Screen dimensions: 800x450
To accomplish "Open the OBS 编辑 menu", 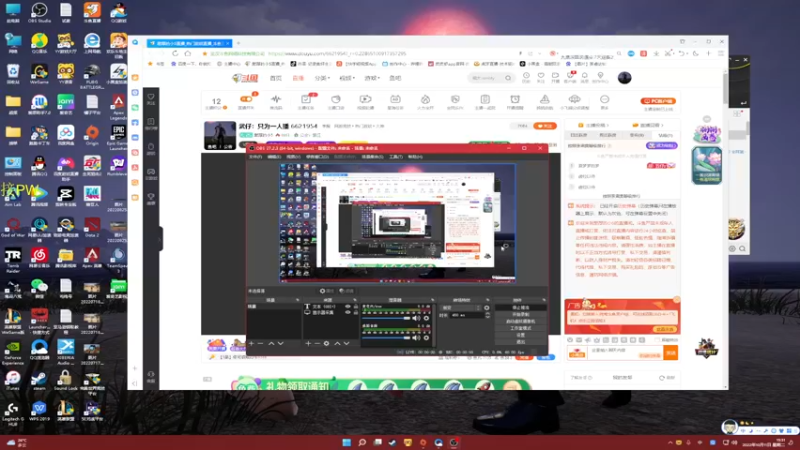I will pos(274,157).
